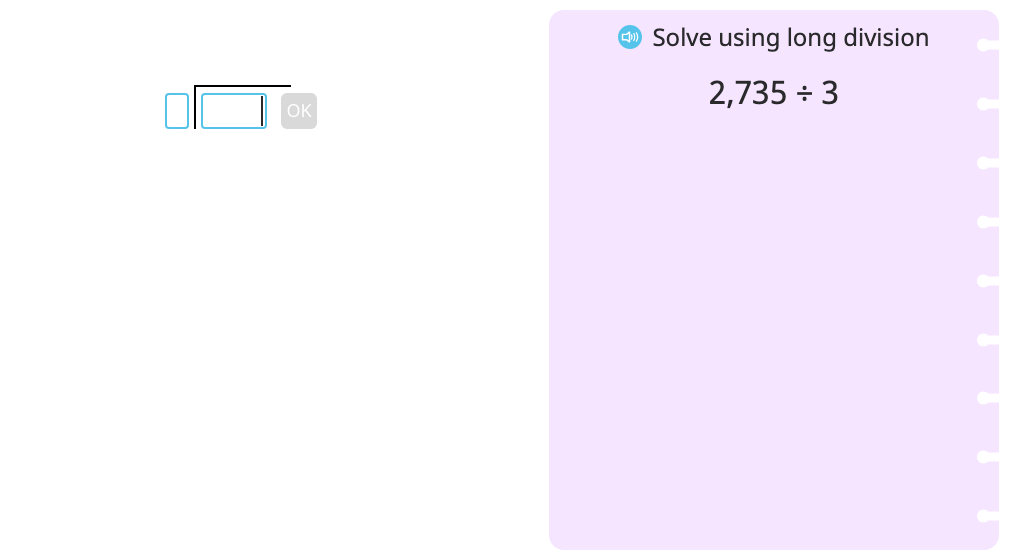Click the middle (fifth) notebook ring notch

coord(987,281)
